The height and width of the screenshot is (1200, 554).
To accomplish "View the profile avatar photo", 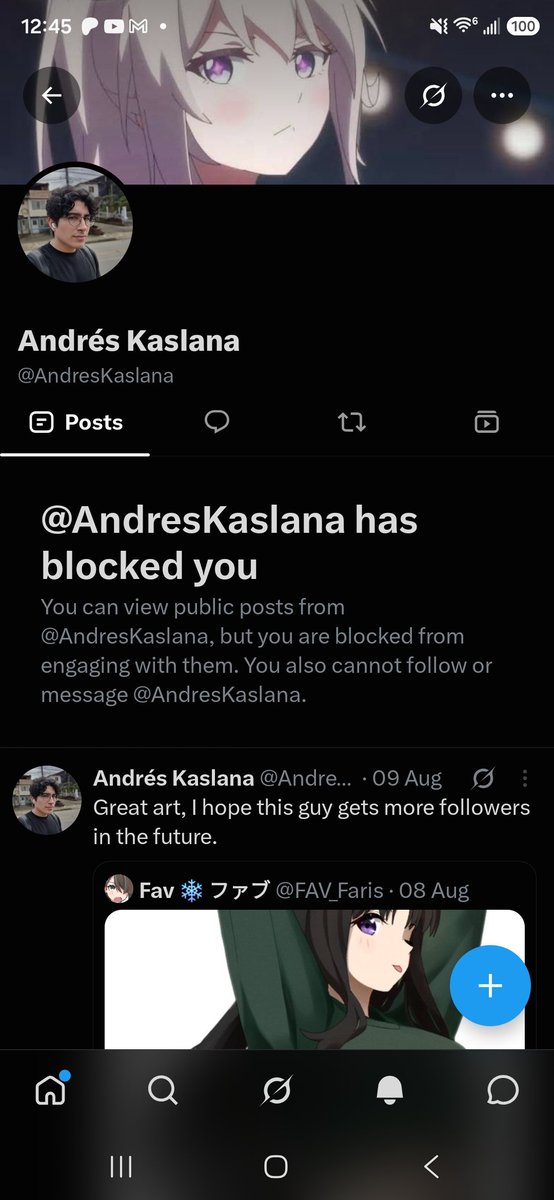I will 76,222.
